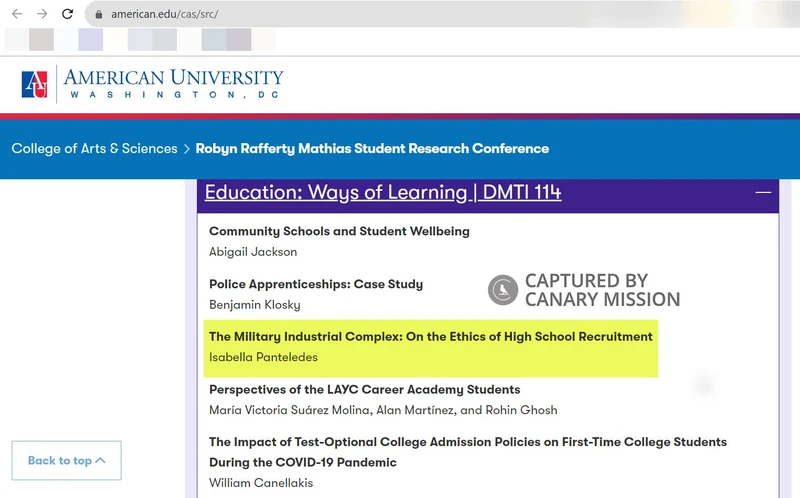Click the browser back arrow
Screen dimensions: 800x498
[x=16, y=14]
